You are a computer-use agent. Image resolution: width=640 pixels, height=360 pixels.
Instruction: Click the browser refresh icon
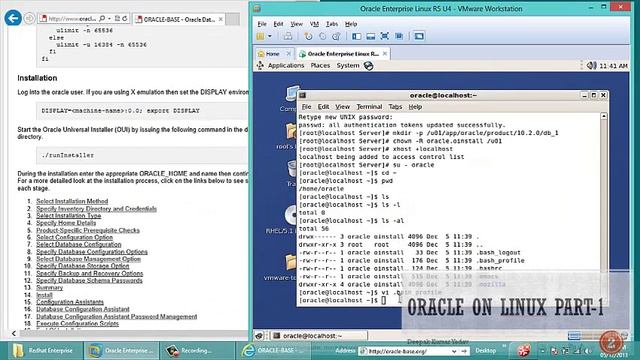tap(125, 19)
